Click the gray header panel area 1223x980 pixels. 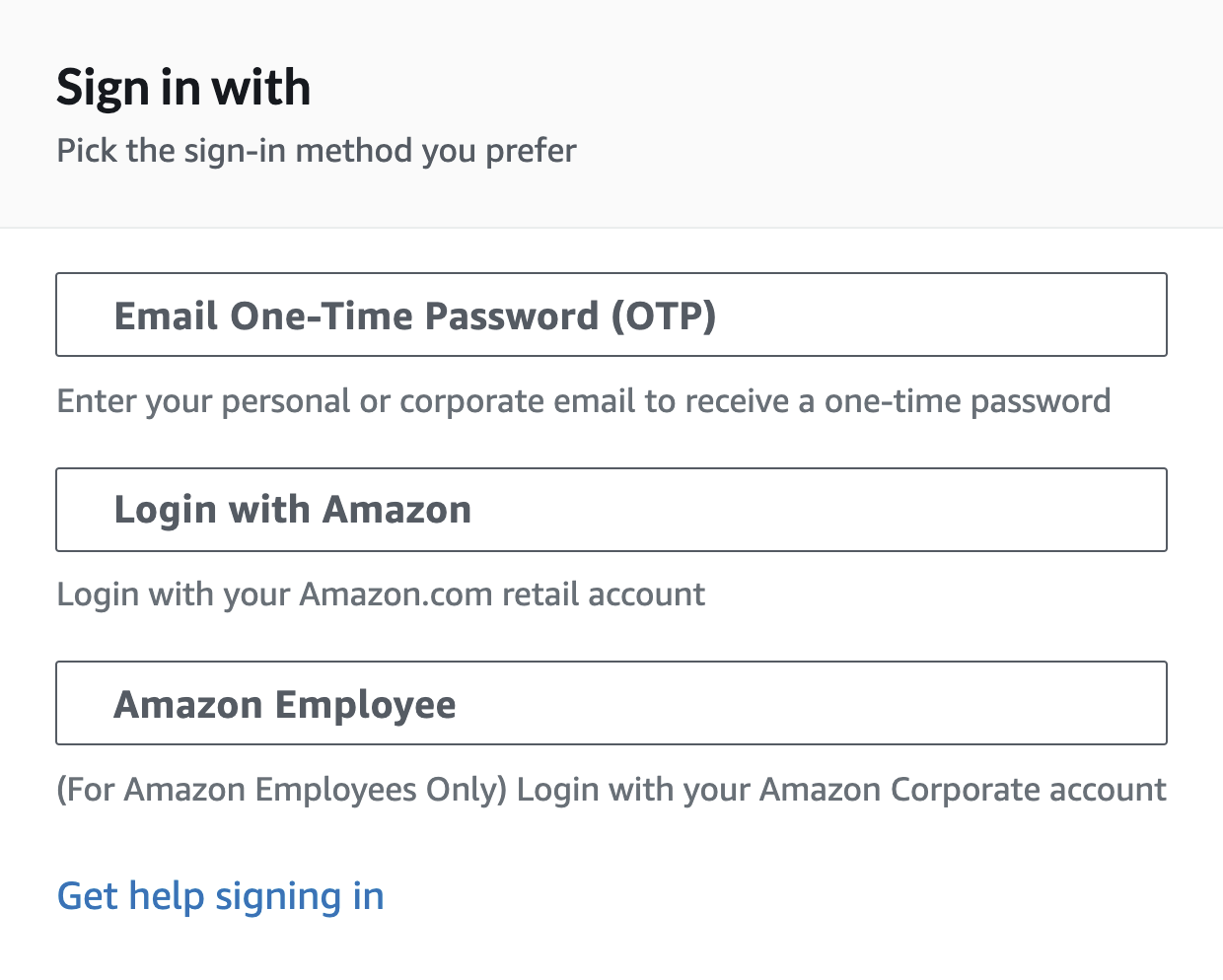(x=611, y=113)
